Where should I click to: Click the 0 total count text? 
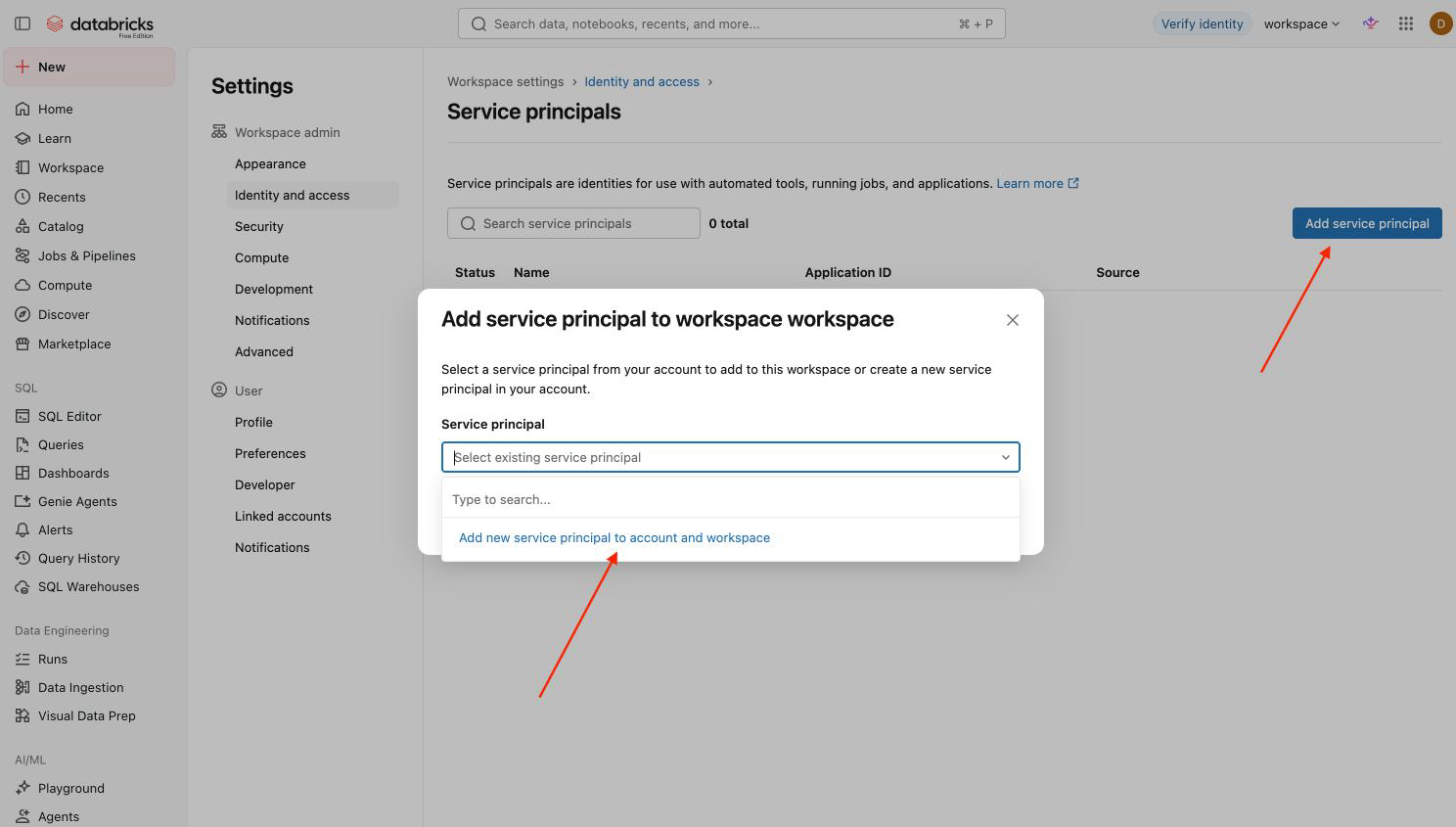coord(729,223)
